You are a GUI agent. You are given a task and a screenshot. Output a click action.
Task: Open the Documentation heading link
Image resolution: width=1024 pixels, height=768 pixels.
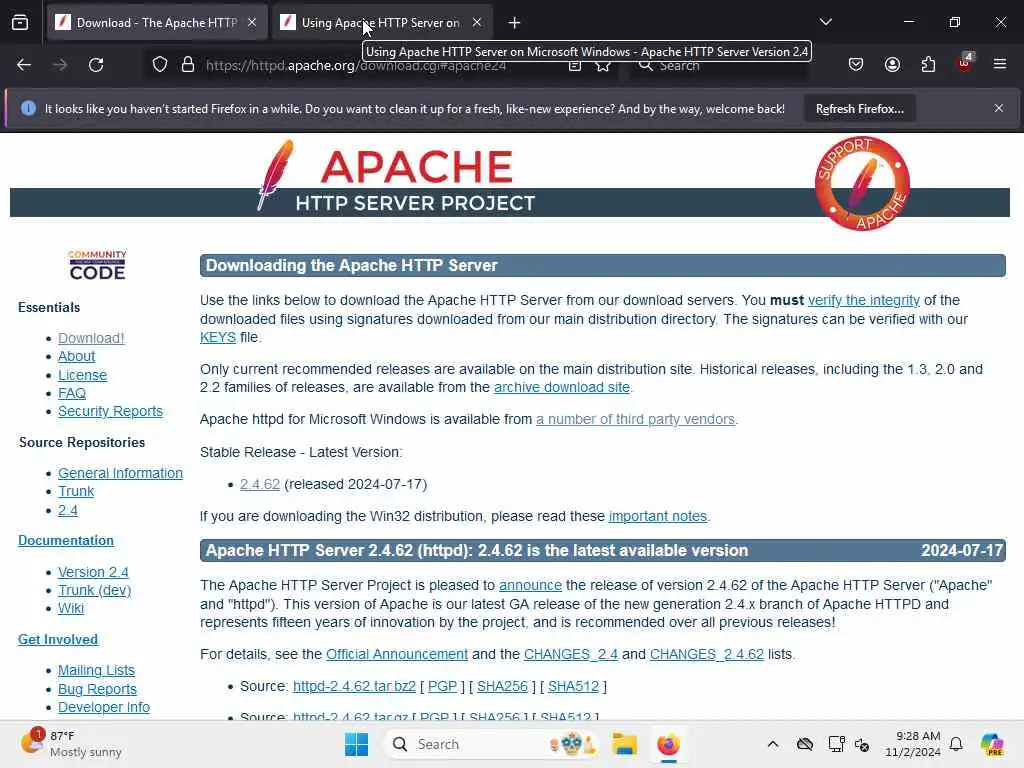[x=66, y=541]
